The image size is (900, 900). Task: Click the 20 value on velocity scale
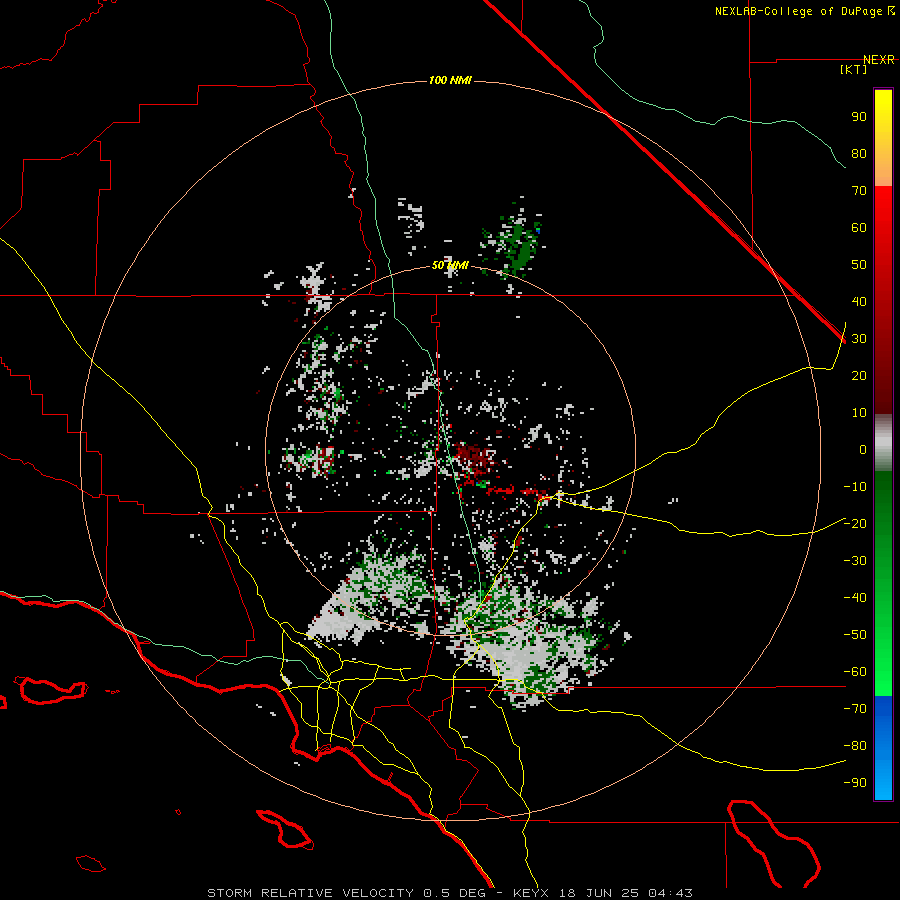[859, 376]
